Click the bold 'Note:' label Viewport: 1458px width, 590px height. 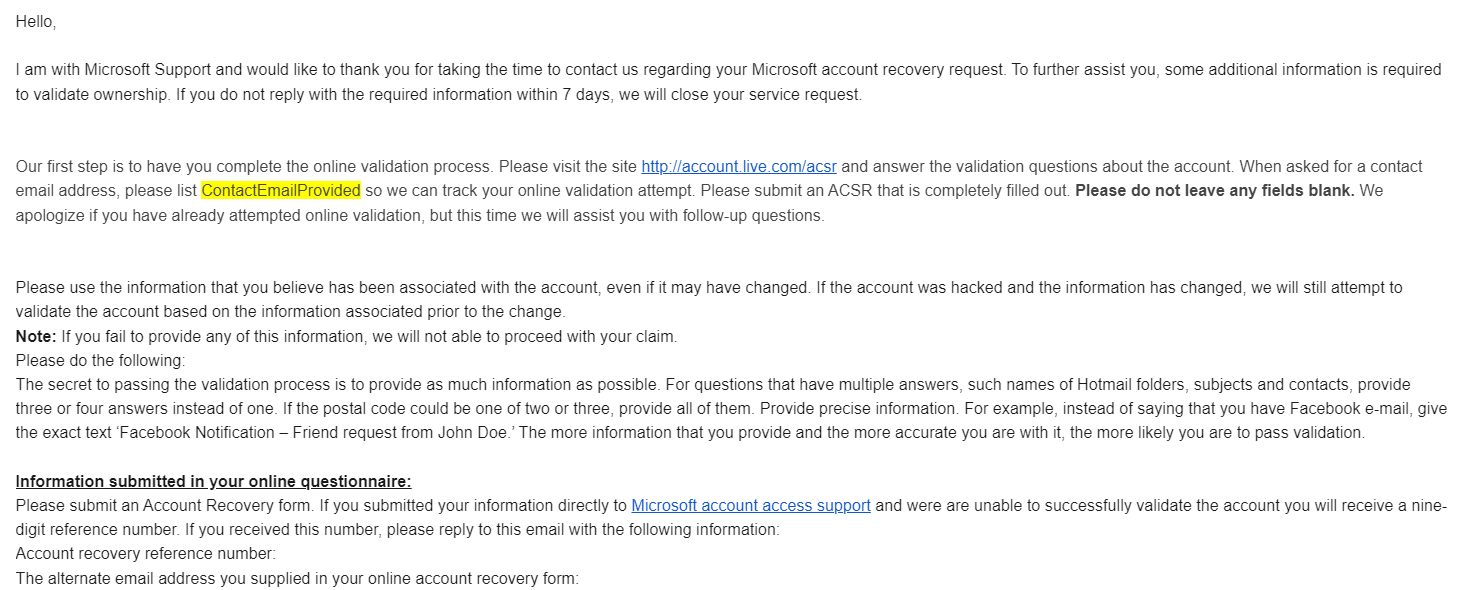(35, 336)
